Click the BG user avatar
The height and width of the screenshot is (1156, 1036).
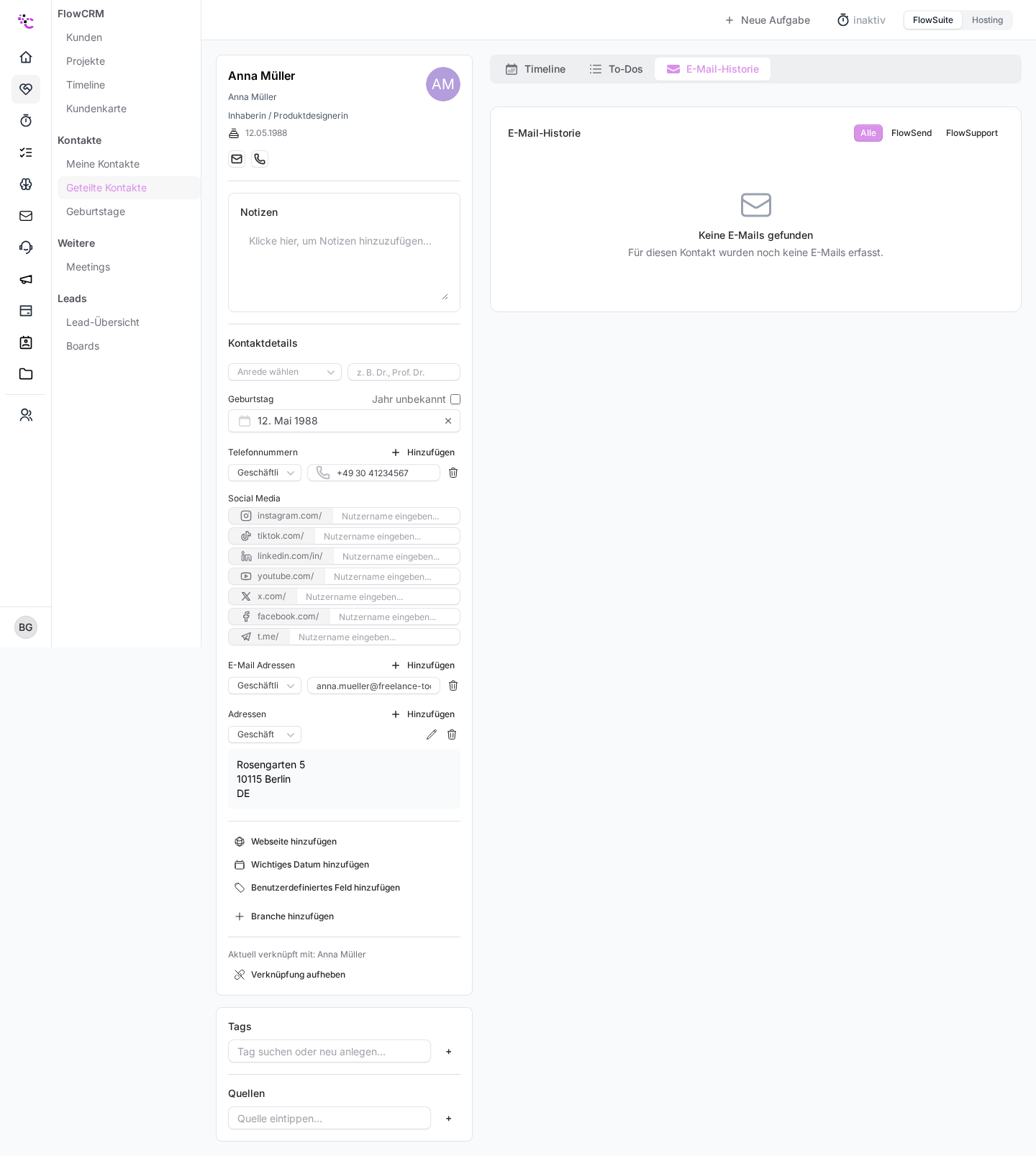pos(26,627)
